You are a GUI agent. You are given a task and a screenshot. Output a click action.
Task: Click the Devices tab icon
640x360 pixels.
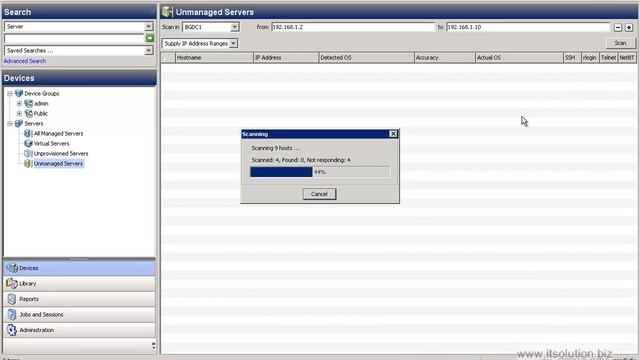12,268
